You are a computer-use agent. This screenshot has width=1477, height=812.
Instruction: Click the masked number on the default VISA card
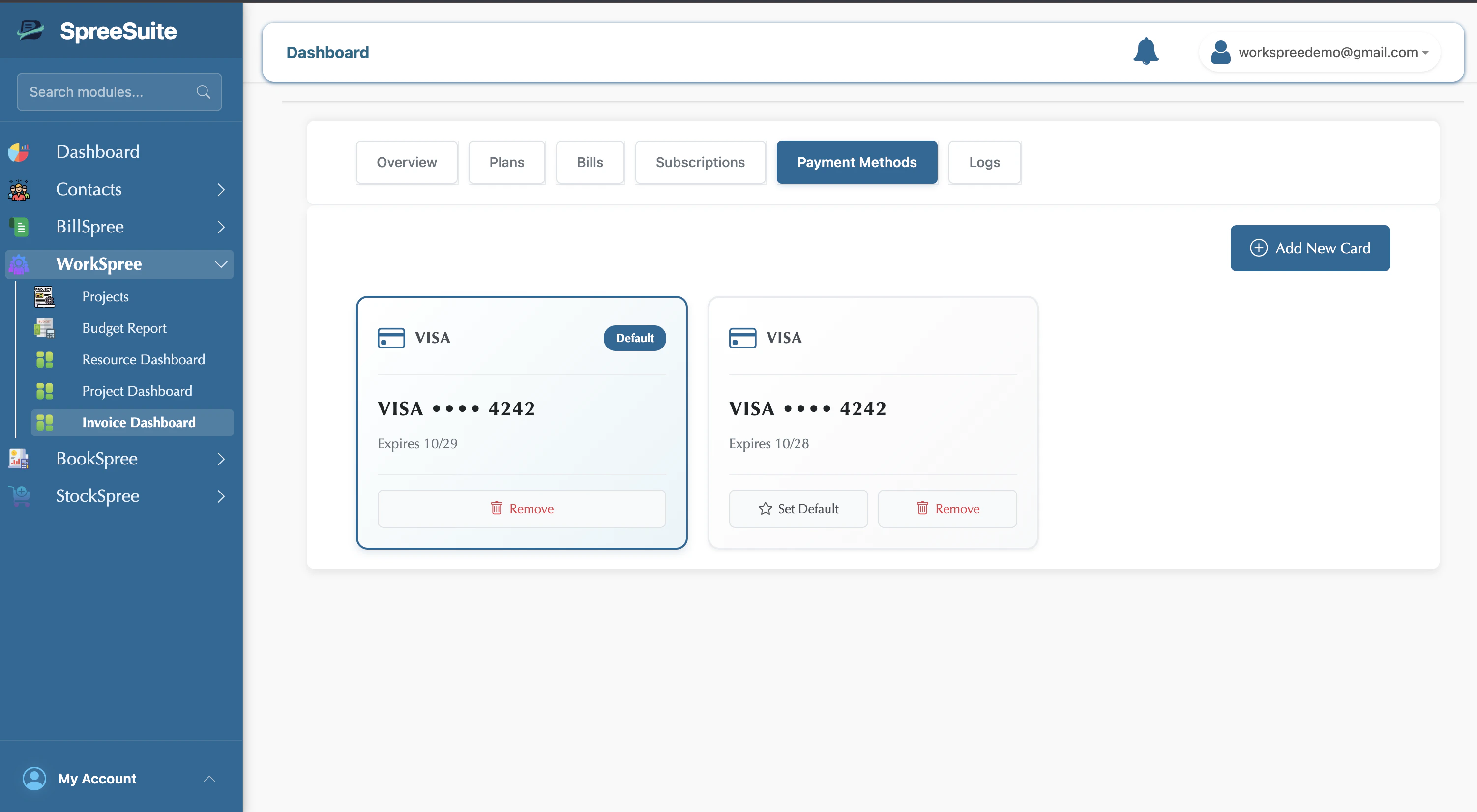[456, 408]
